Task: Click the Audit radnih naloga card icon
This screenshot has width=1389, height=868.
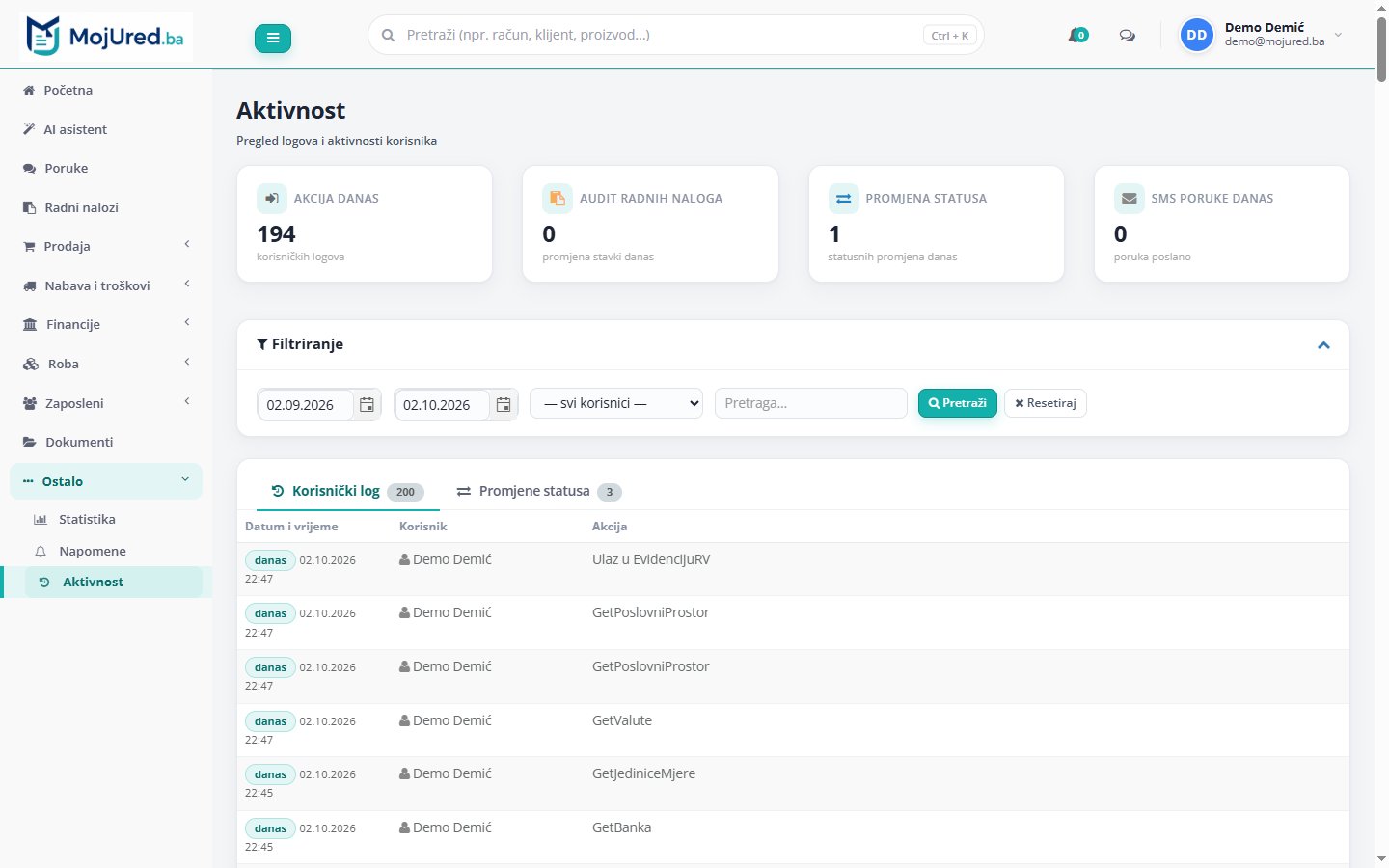Action: (558, 198)
